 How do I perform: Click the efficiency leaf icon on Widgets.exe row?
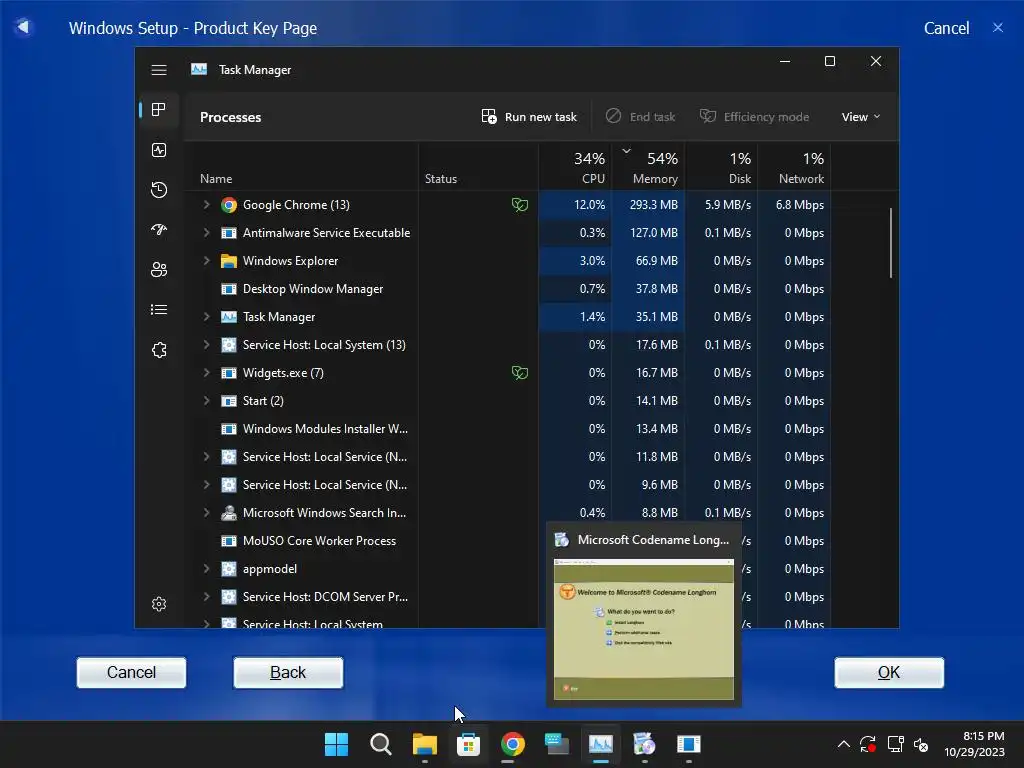point(520,373)
